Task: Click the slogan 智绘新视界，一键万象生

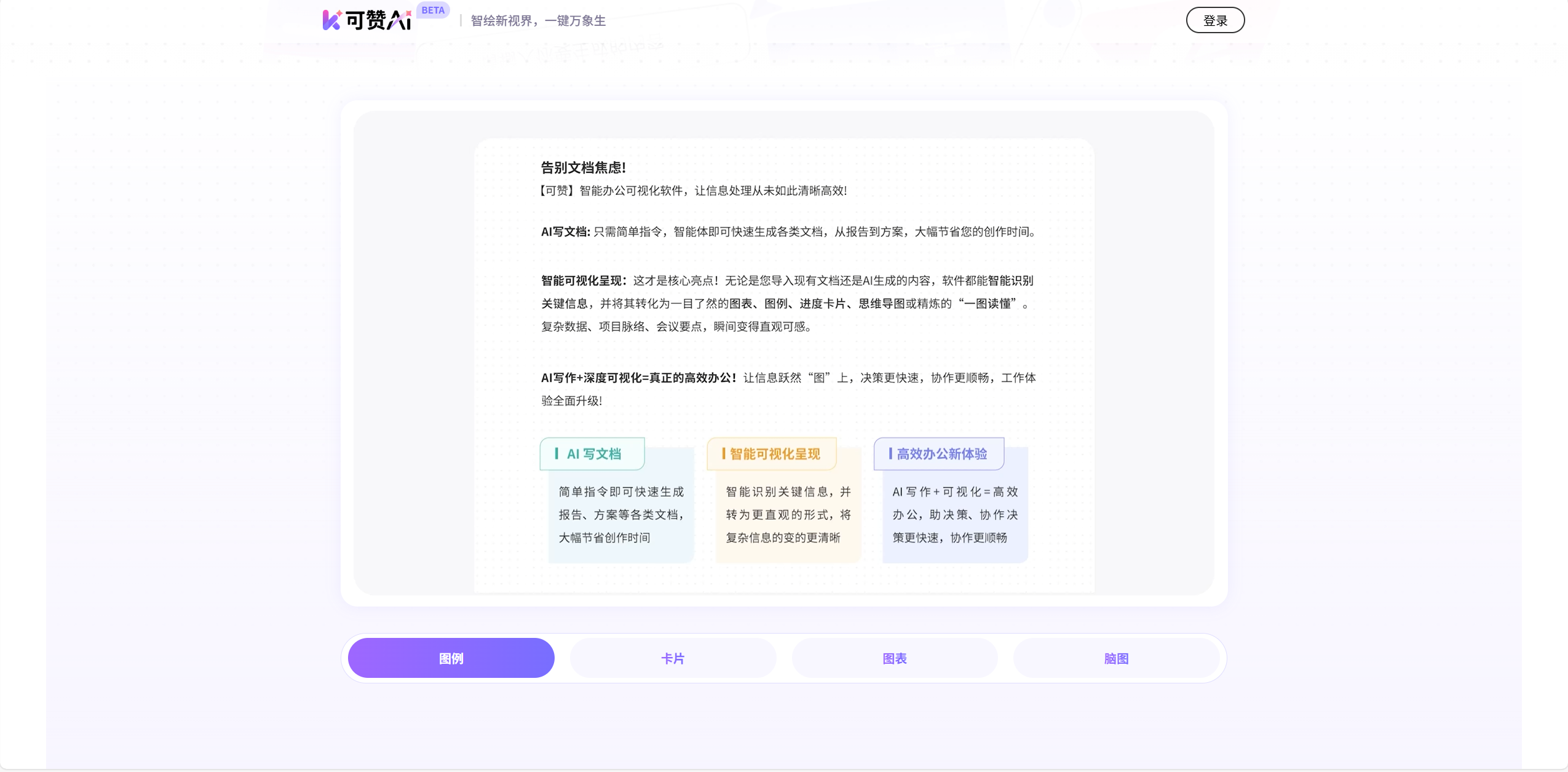Action: tap(538, 21)
